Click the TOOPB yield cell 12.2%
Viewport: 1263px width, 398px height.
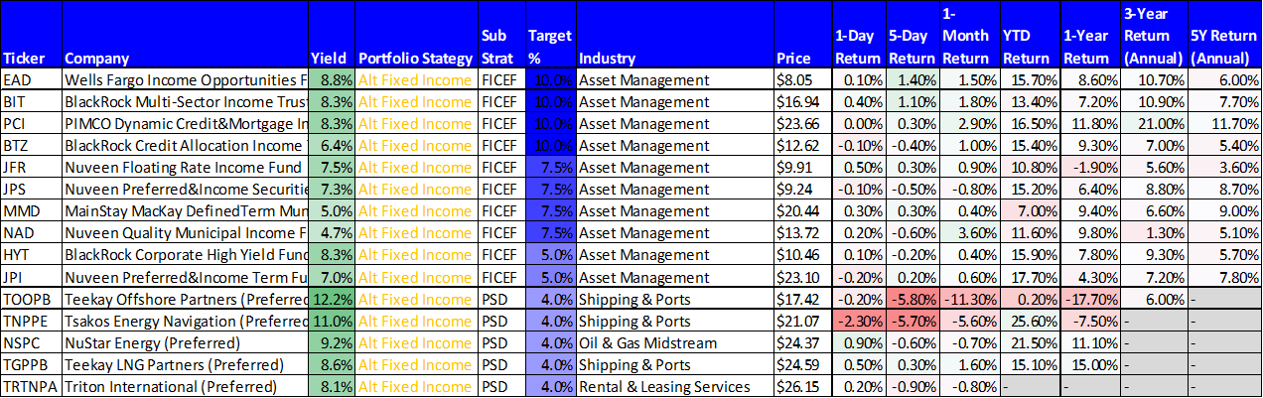tap(331, 298)
